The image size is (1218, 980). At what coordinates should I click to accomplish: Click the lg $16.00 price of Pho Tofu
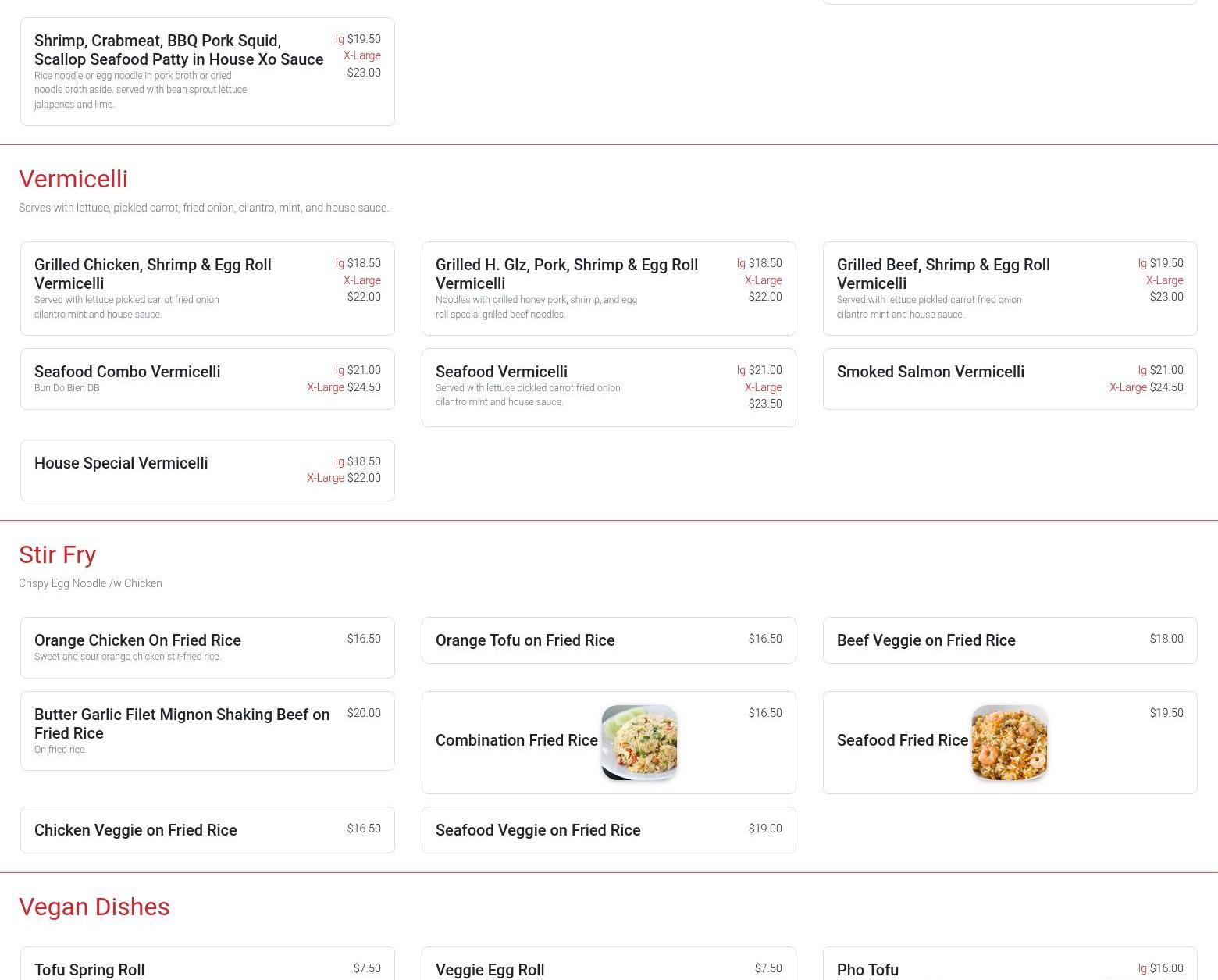1161,968
